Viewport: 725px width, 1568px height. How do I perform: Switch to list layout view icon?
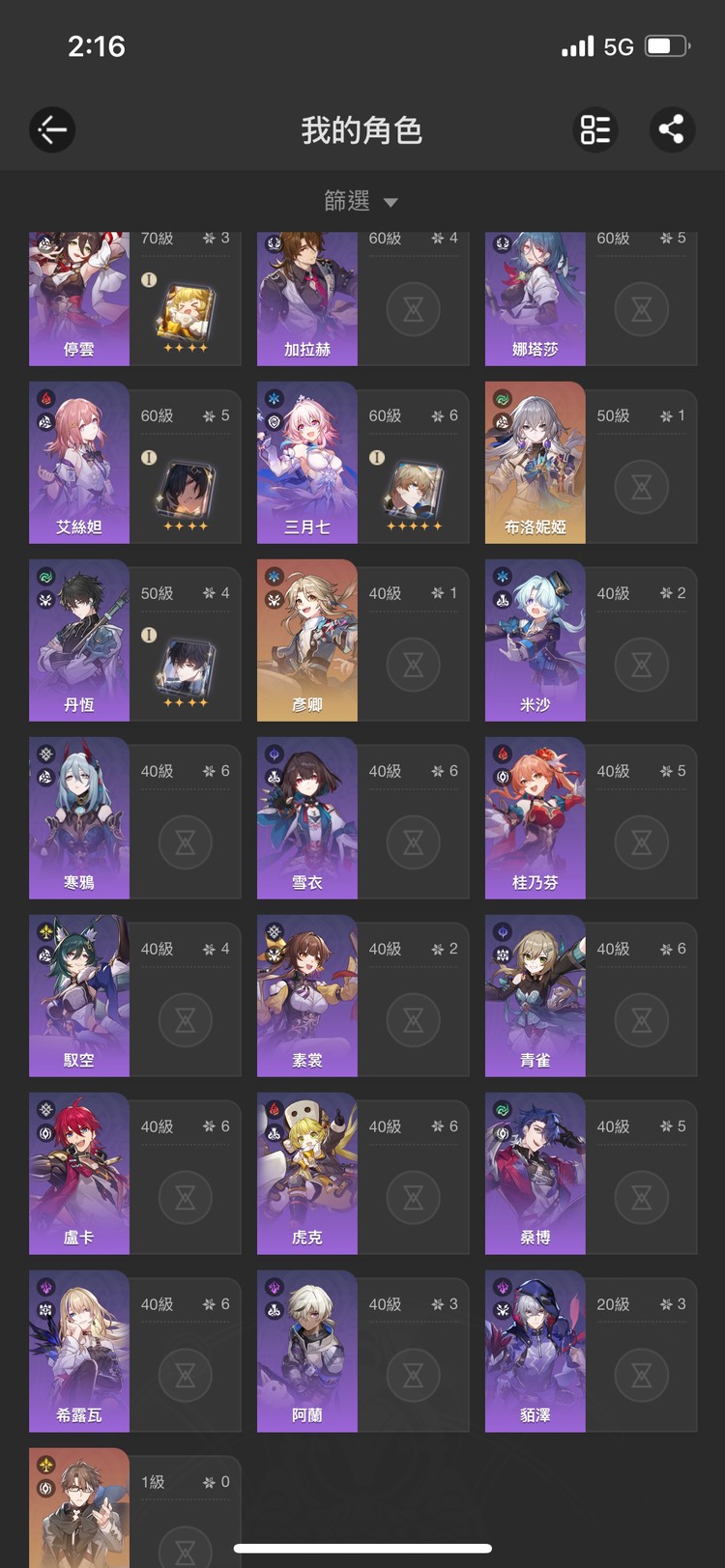[595, 129]
